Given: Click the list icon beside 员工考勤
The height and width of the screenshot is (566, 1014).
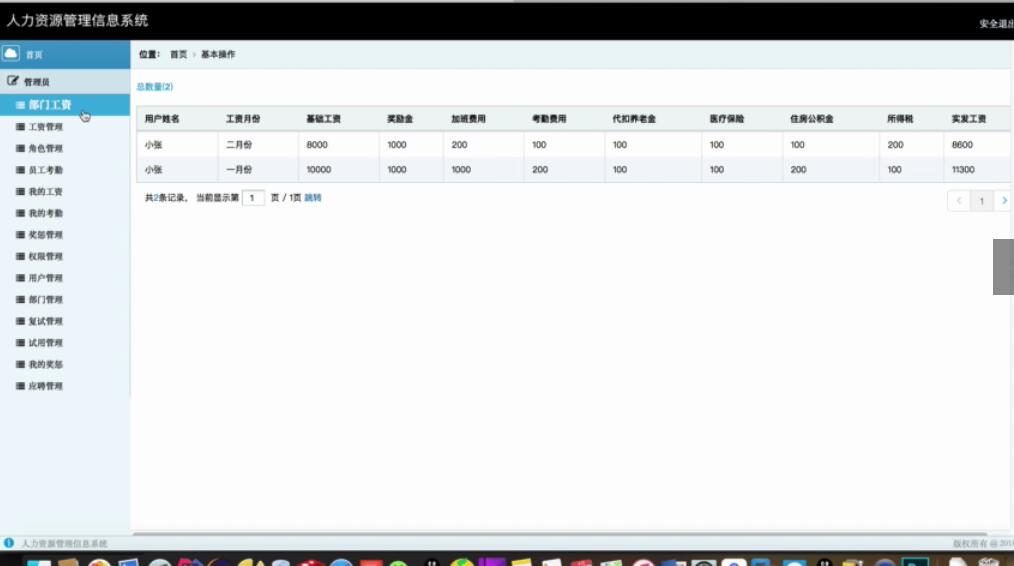Looking at the screenshot, I should (x=20, y=170).
